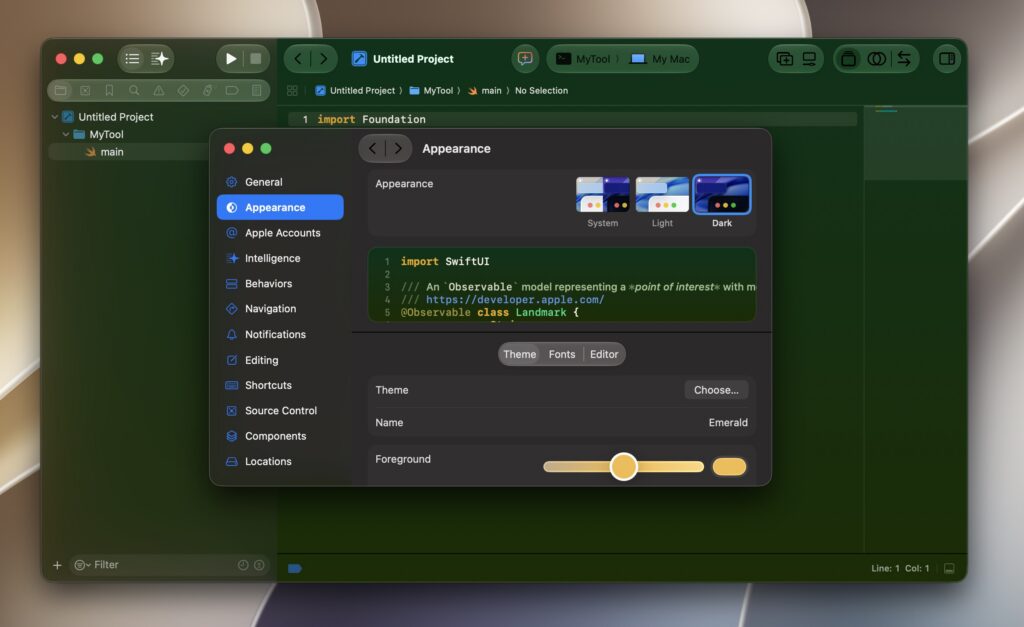Open the Report navigator icon
The height and width of the screenshot is (627, 1024).
(x=257, y=90)
